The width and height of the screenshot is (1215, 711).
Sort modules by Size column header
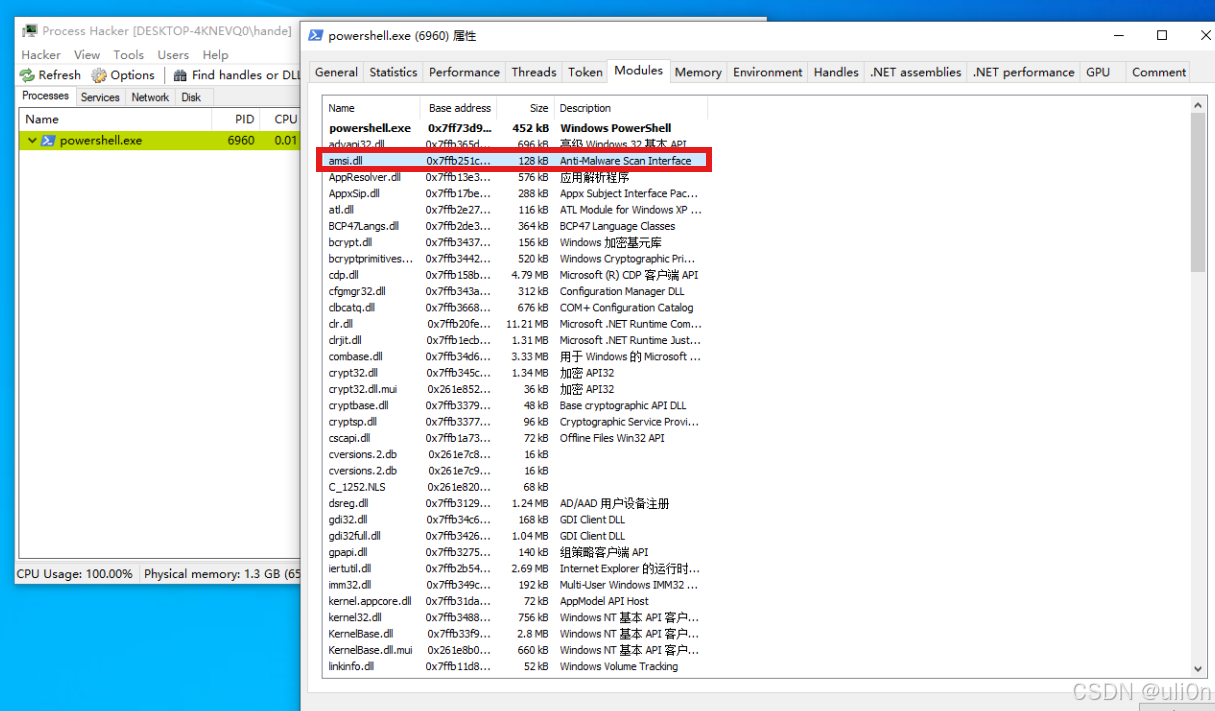[526, 108]
